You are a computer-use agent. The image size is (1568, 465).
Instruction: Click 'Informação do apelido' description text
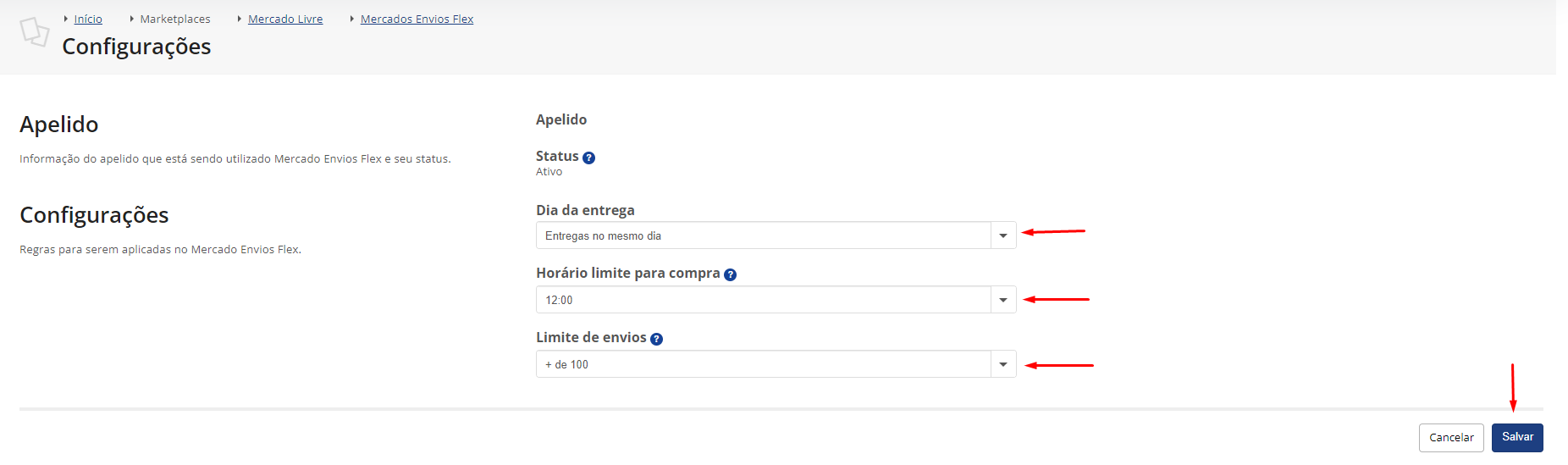pos(235,158)
